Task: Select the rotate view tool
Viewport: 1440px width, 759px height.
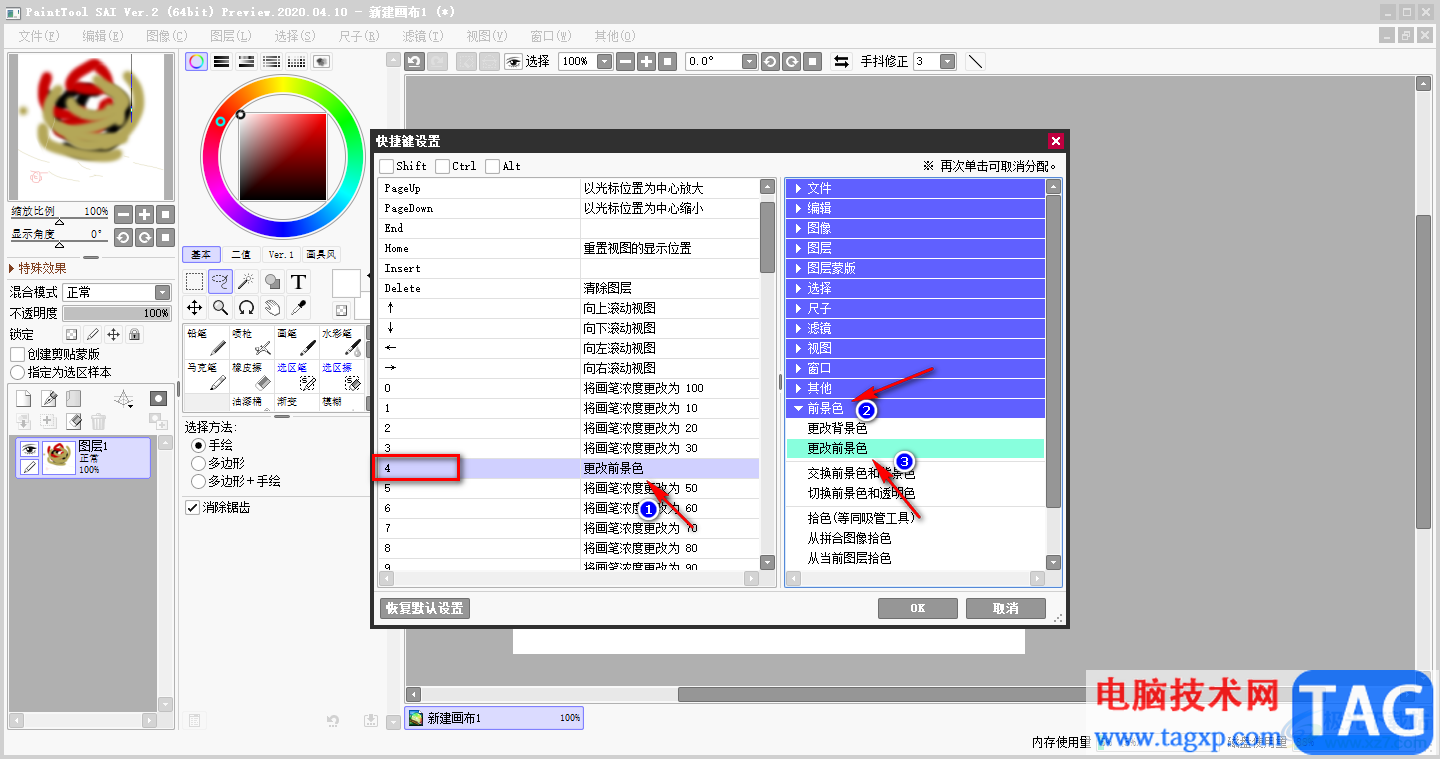Action: [246, 308]
